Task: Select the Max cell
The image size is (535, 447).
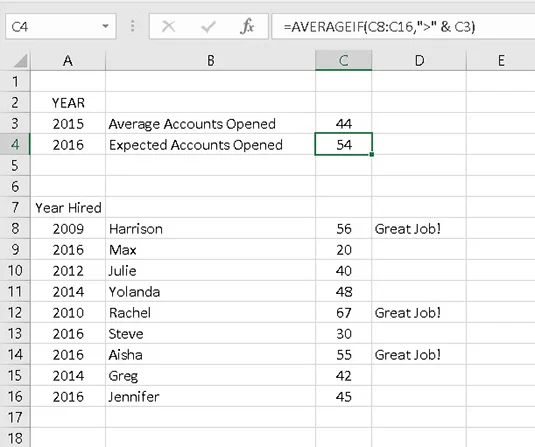Action: [211, 249]
